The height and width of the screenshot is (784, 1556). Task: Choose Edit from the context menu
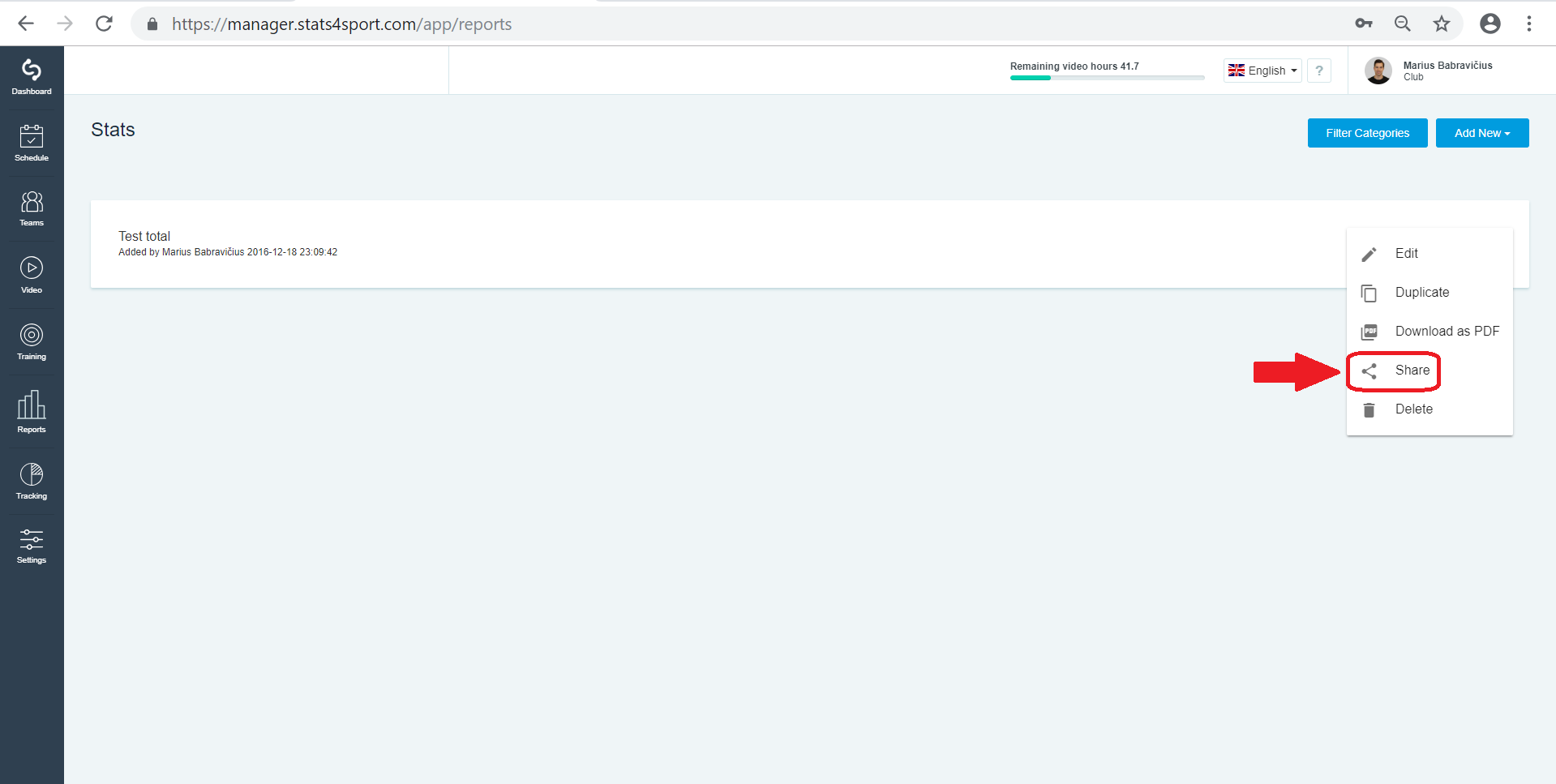click(x=1430, y=254)
